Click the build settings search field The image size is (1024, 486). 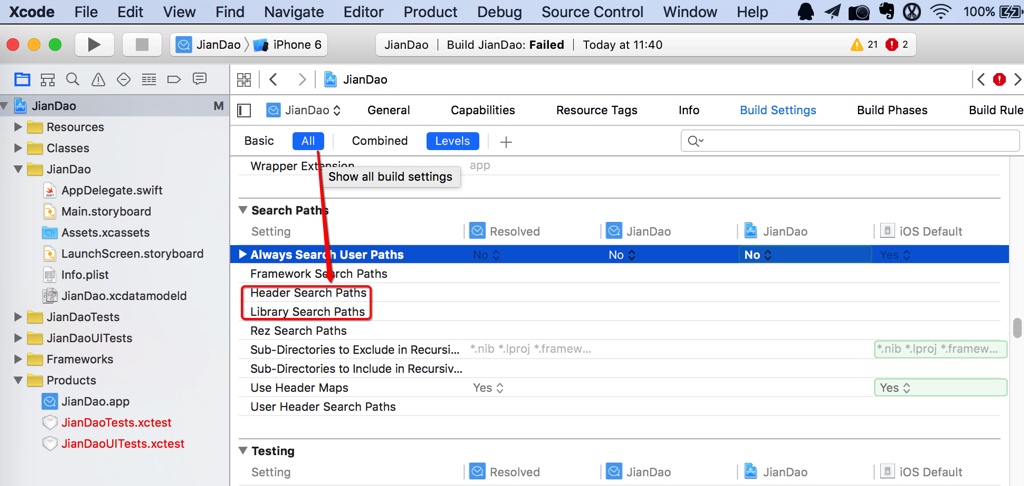pos(850,141)
